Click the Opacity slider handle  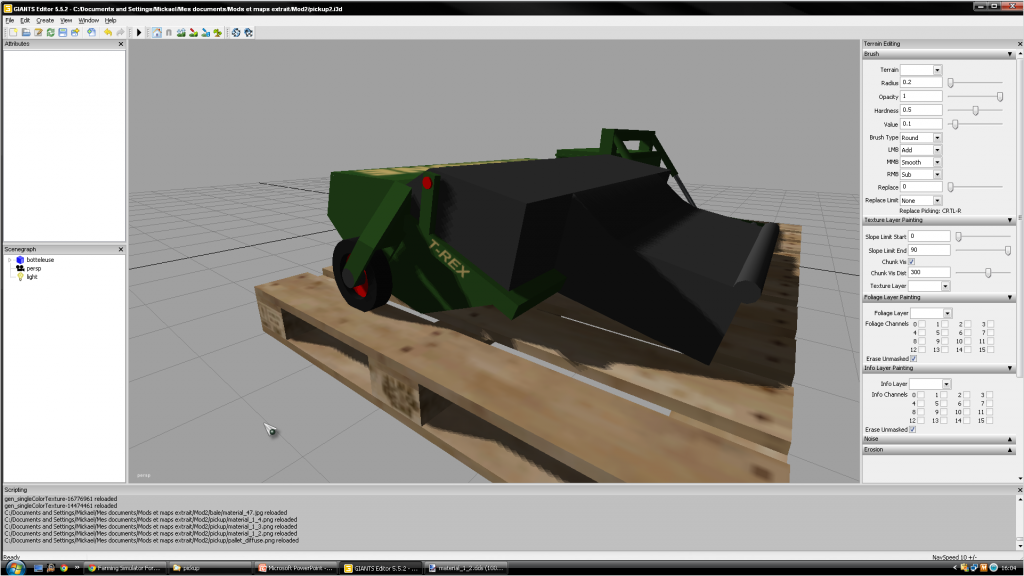point(1000,97)
